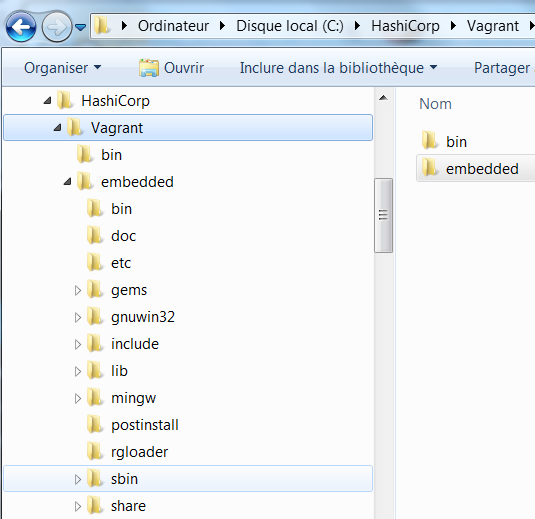The image size is (535, 519).
Task: Click folder icon in the address bar
Action: pyautogui.click(x=101, y=26)
